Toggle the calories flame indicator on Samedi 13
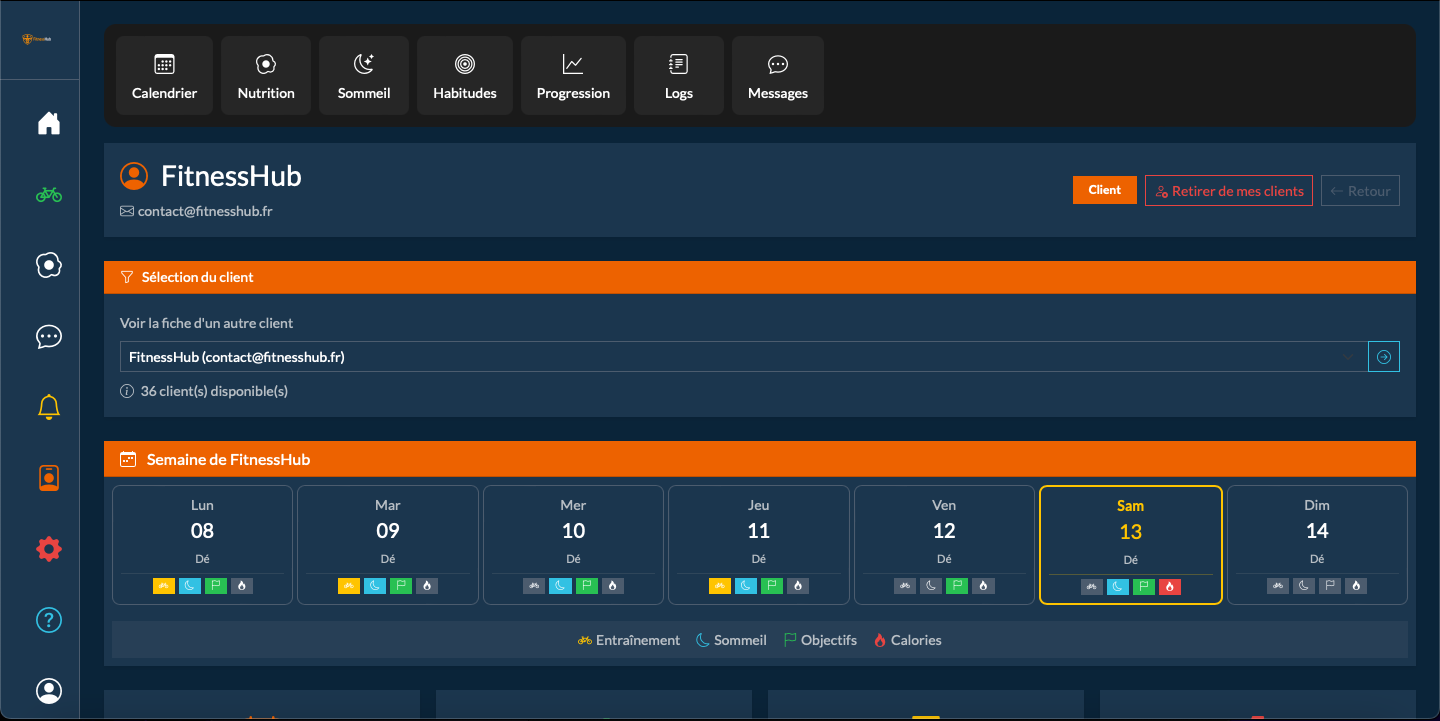The height and width of the screenshot is (721, 1440). tap(1169, 586)
